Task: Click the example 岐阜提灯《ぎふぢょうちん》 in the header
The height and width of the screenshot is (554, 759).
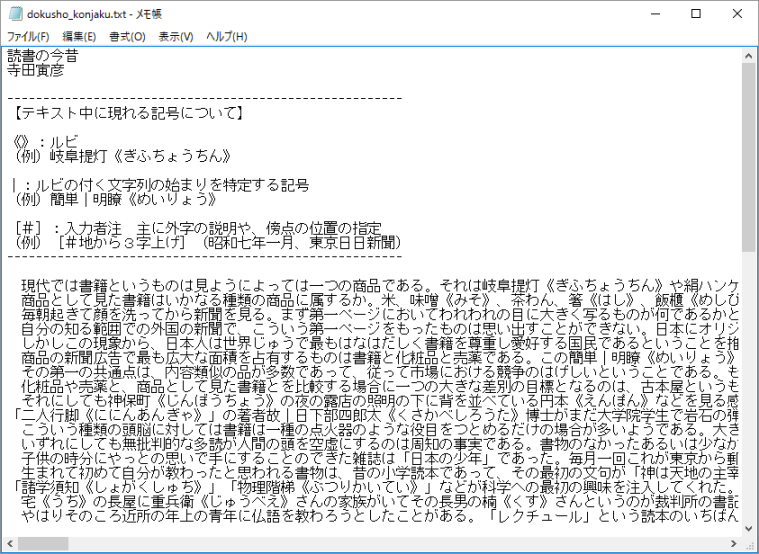Action: tap(141, 156)
